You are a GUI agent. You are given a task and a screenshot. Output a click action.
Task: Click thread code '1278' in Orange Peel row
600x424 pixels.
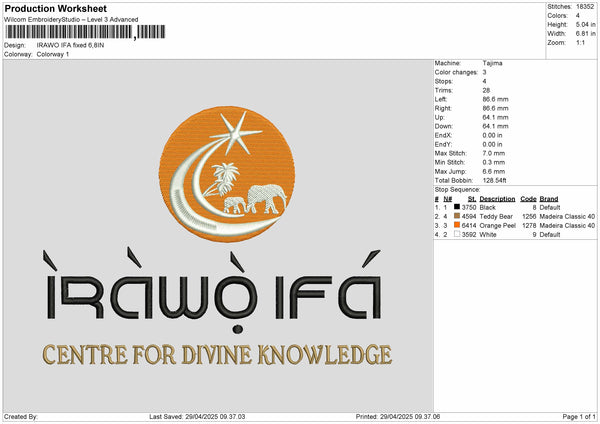click(x=529, y=226)
